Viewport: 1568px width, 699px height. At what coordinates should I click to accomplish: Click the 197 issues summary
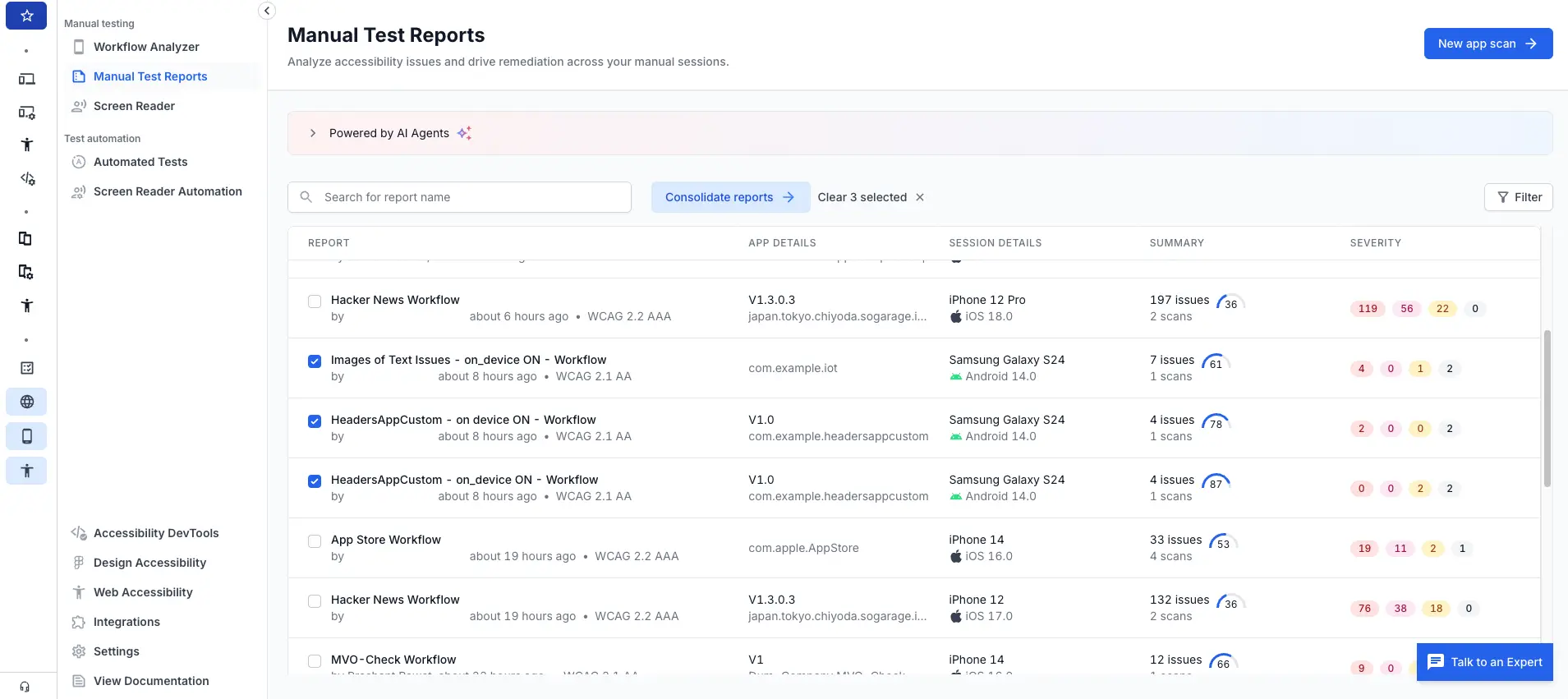point(1179,300)
